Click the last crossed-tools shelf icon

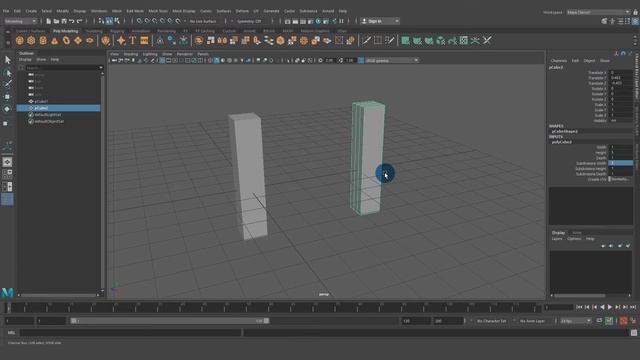(x=487, y=40)
